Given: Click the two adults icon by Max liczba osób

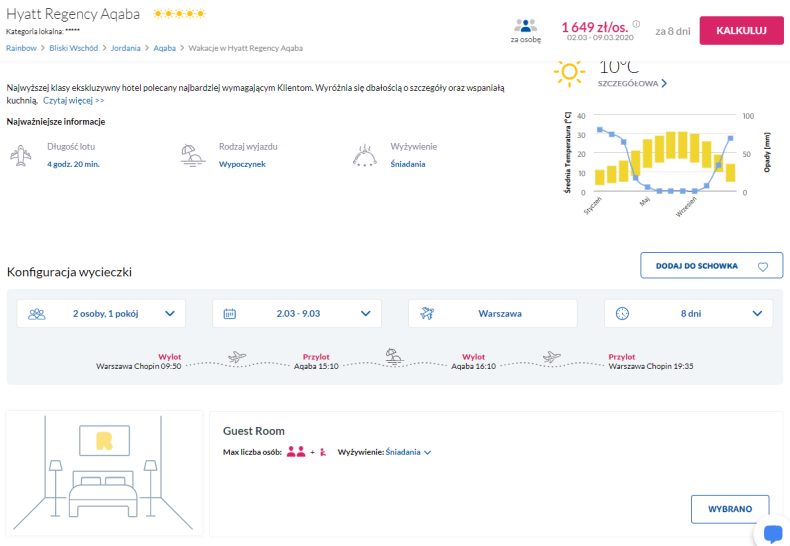Looking at the screenshot, I should [x=296, y=452].
